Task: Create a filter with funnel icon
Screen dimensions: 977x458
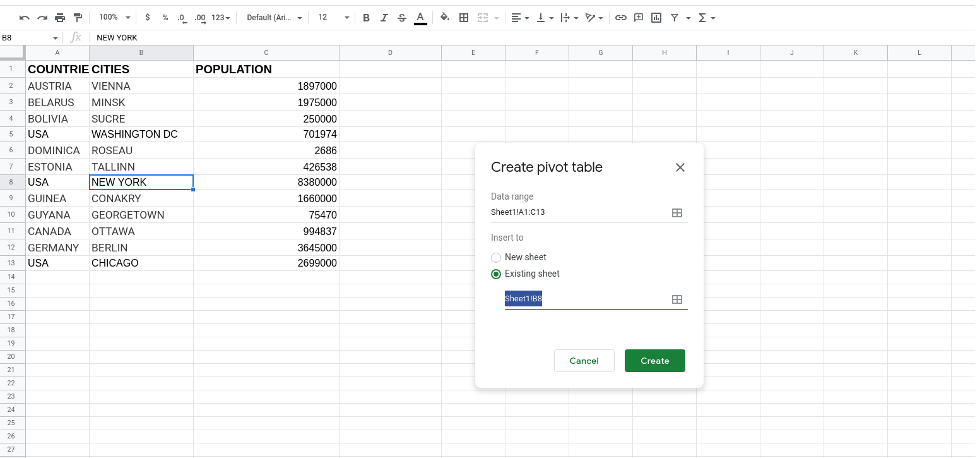Action: [x=675, y=18]
